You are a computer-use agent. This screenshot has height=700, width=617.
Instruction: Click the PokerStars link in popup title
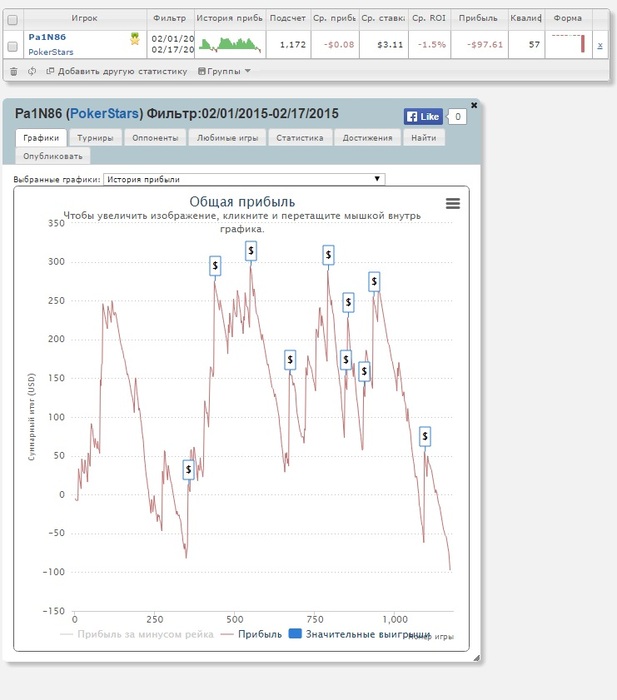click(x=104, y=113)
